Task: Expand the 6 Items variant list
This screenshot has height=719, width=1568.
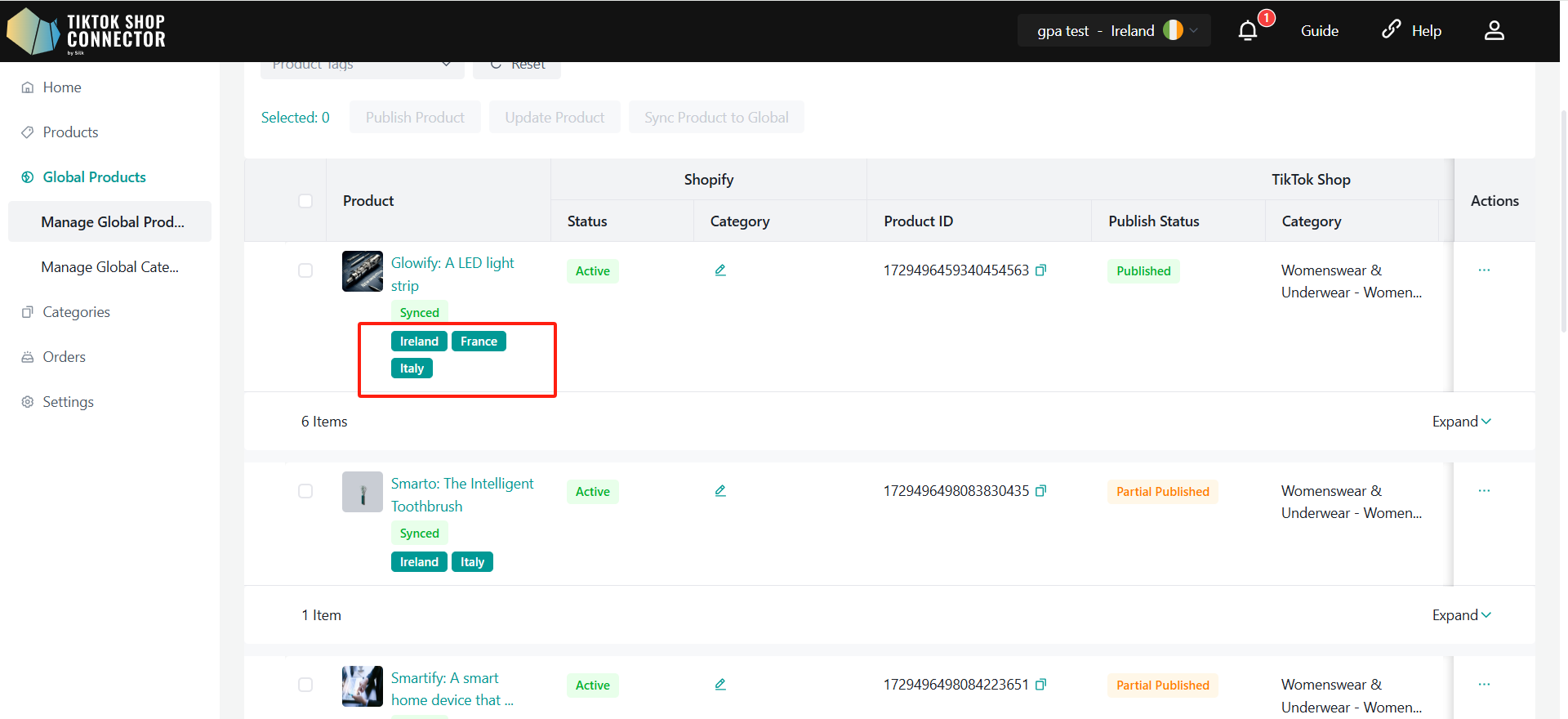Action: click(1462, 422)
